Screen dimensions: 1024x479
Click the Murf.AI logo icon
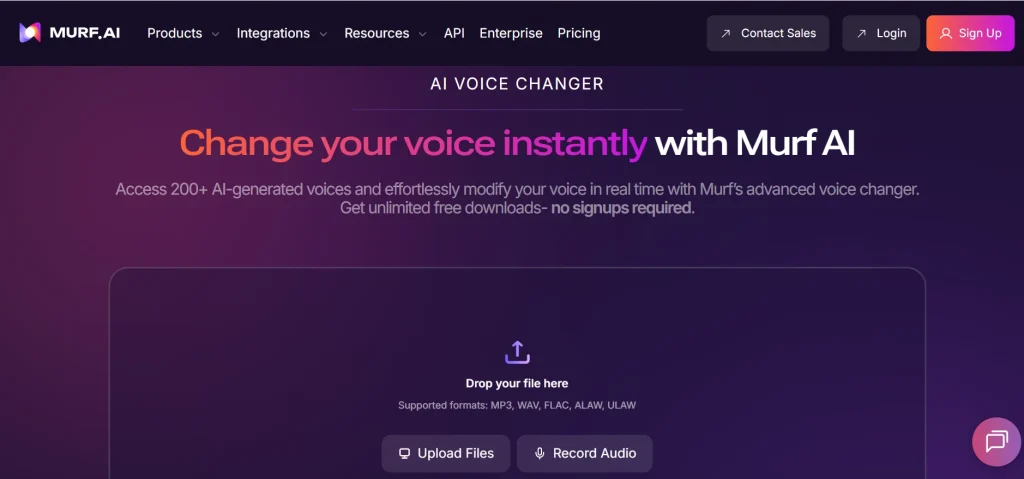pyautogui.click(x=30, y=33)
